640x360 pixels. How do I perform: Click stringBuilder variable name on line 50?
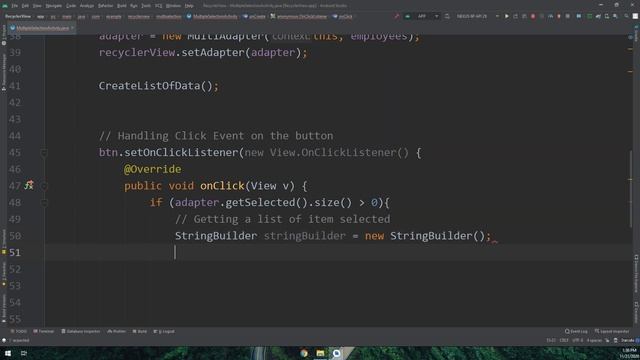(304, 236)
